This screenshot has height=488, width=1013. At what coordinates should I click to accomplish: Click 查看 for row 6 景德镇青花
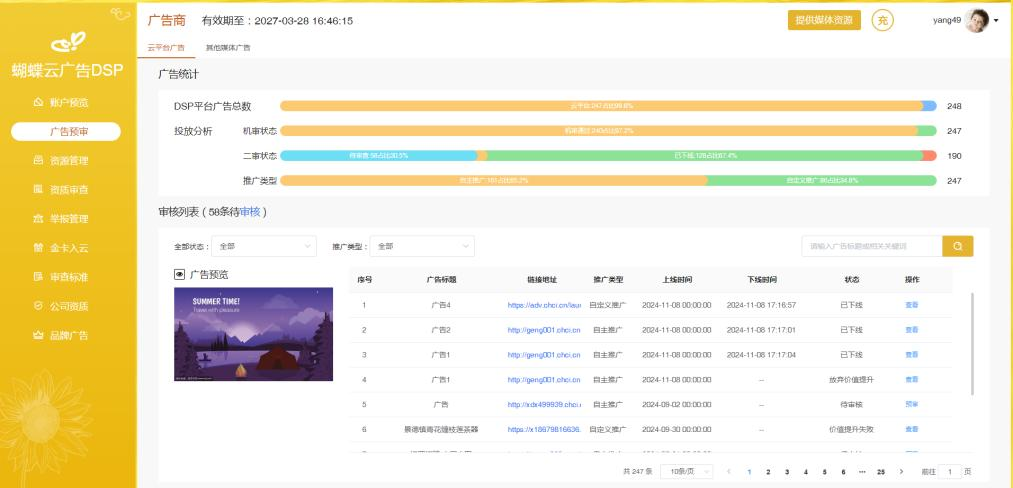tap(912, 429)
